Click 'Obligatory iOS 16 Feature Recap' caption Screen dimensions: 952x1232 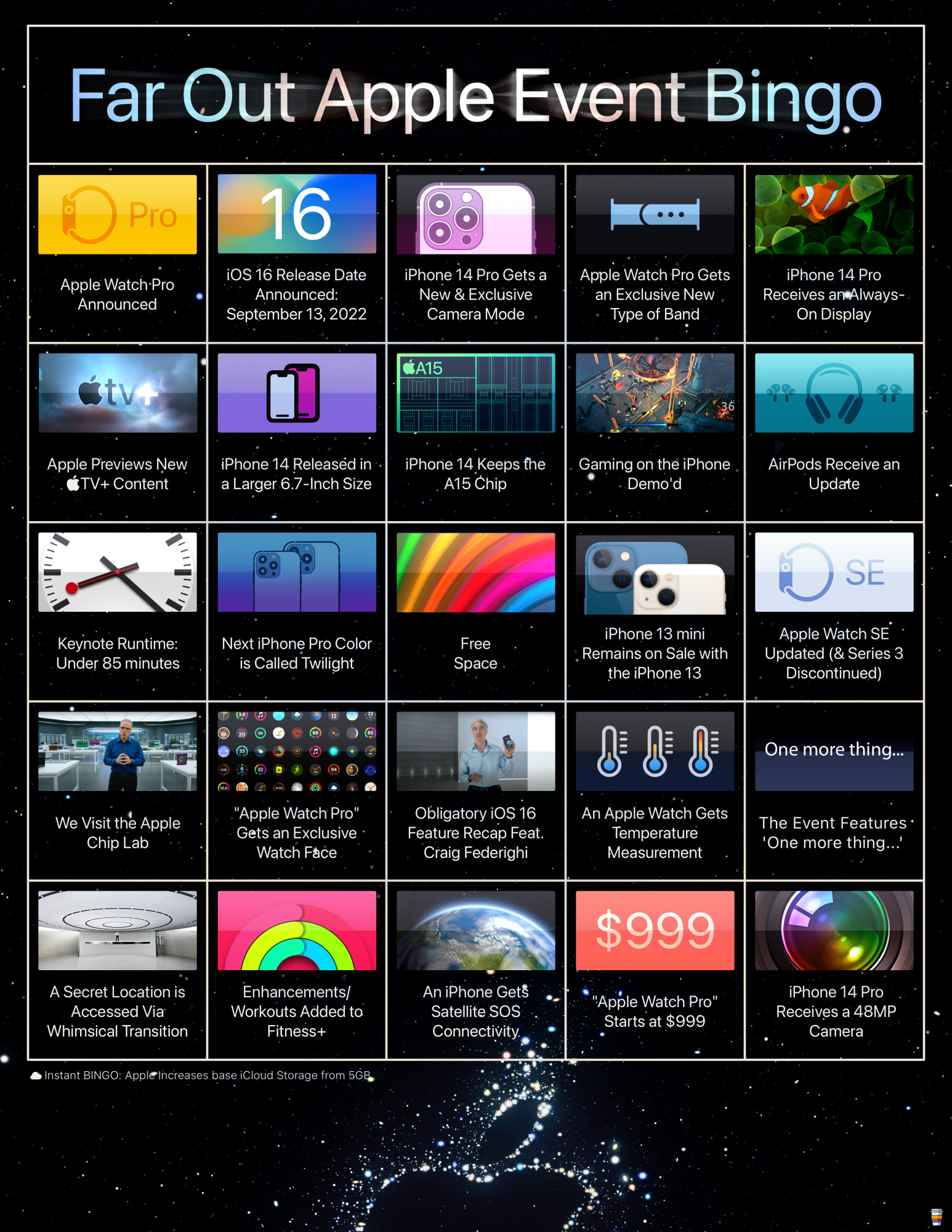(476, 833)
